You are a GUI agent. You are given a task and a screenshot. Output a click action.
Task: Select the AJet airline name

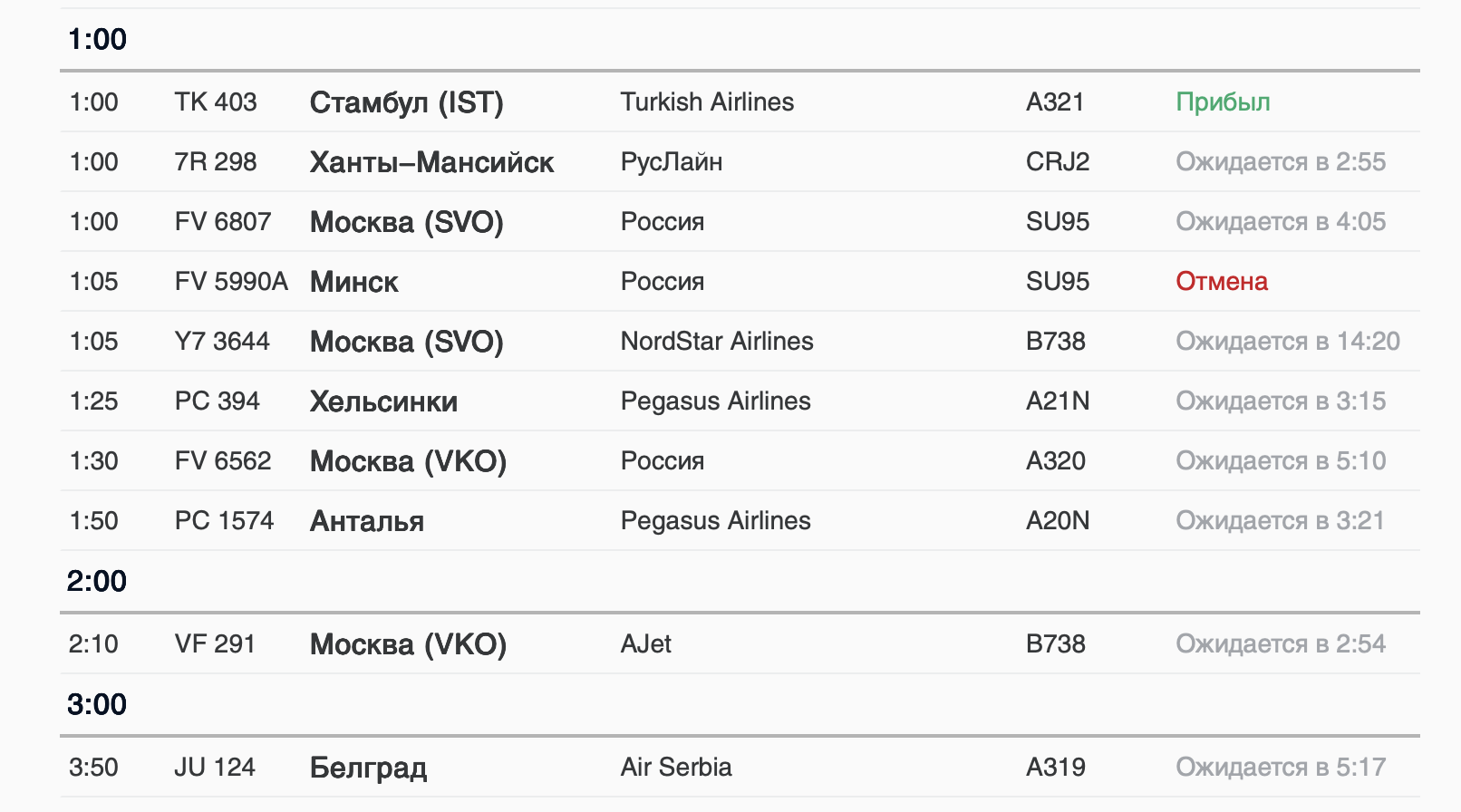pos(645,644)
